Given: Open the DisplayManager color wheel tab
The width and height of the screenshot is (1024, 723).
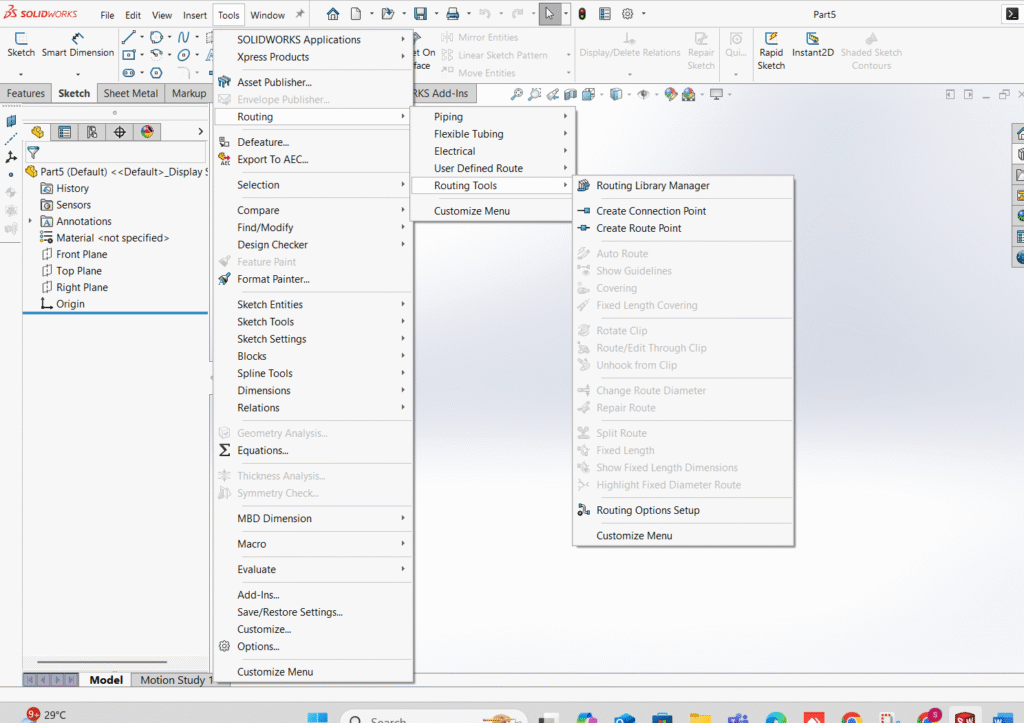Looking at the screenshot, I should (x=147, y=132).
